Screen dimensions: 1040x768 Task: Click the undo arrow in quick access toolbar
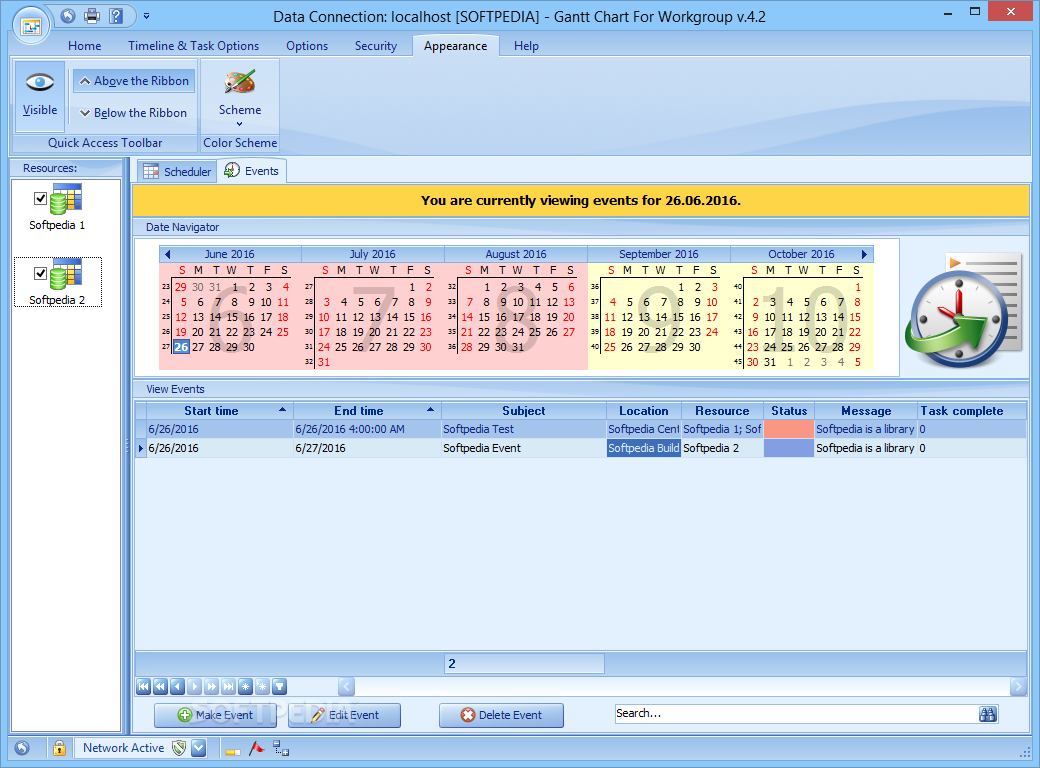(68, 16)
